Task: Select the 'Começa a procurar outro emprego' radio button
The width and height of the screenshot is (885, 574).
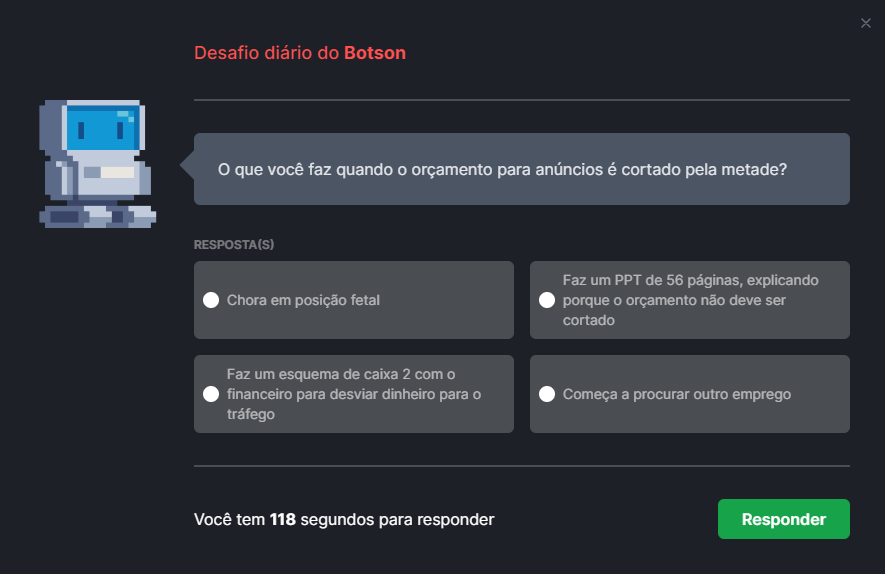Action: 547,394
